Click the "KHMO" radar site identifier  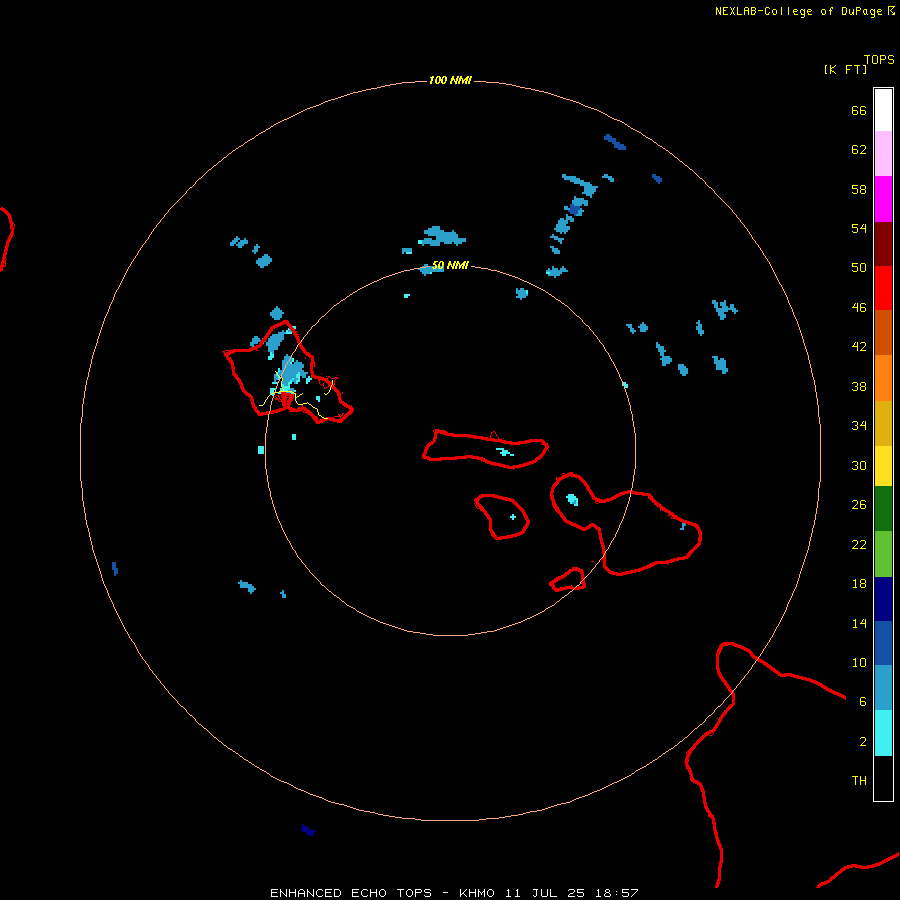(x=476, y=893)
